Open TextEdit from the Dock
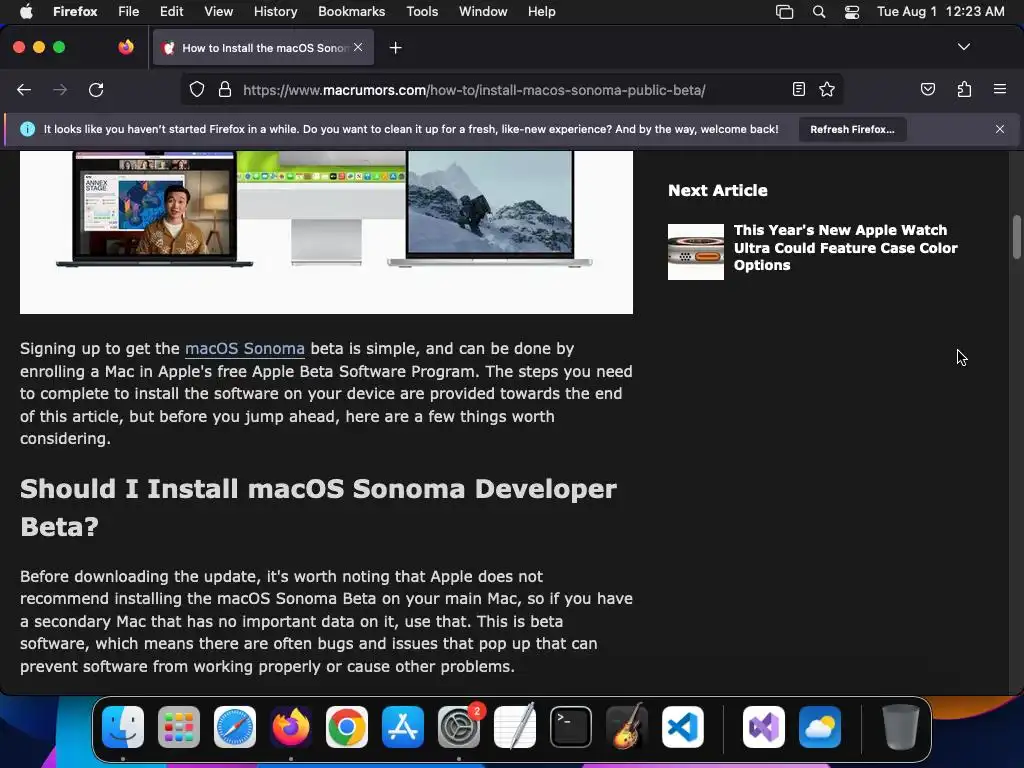The height and width of the screenshot is (768, 1024). click(x=515, y=727)
